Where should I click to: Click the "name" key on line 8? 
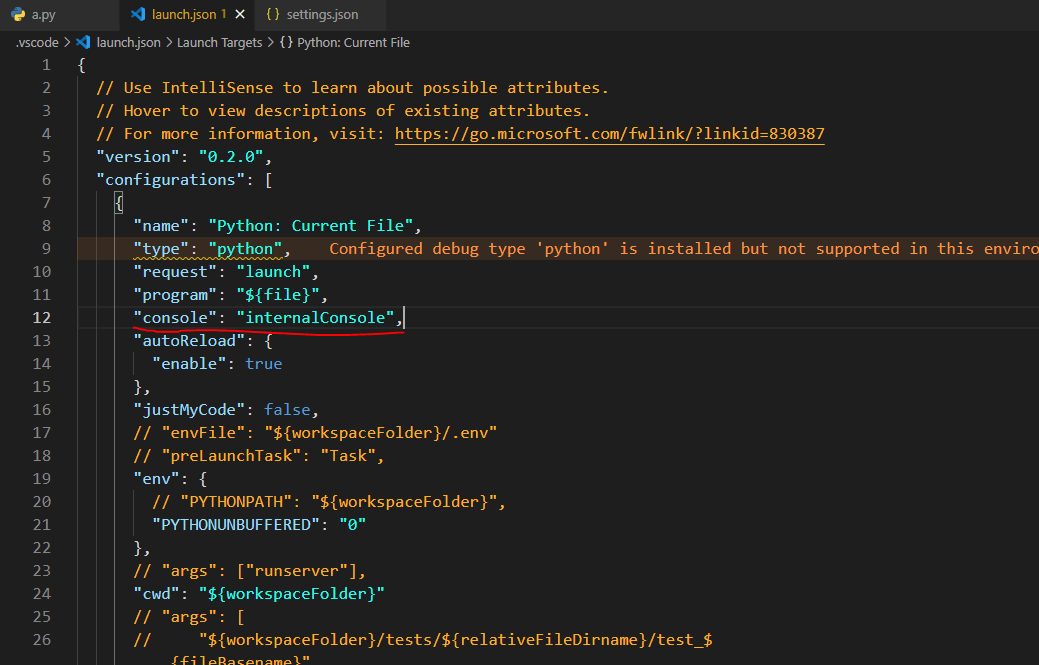[161, 225]
